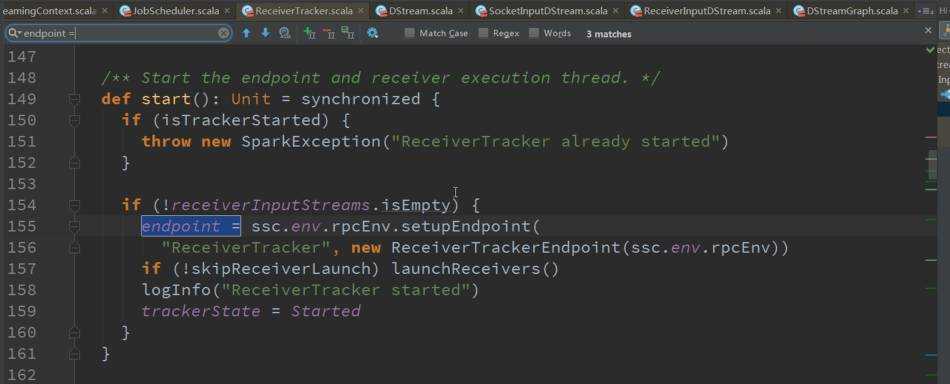Click into the find field containing "endpoint ="
950x384 pixels.
(x=118, y=33)
